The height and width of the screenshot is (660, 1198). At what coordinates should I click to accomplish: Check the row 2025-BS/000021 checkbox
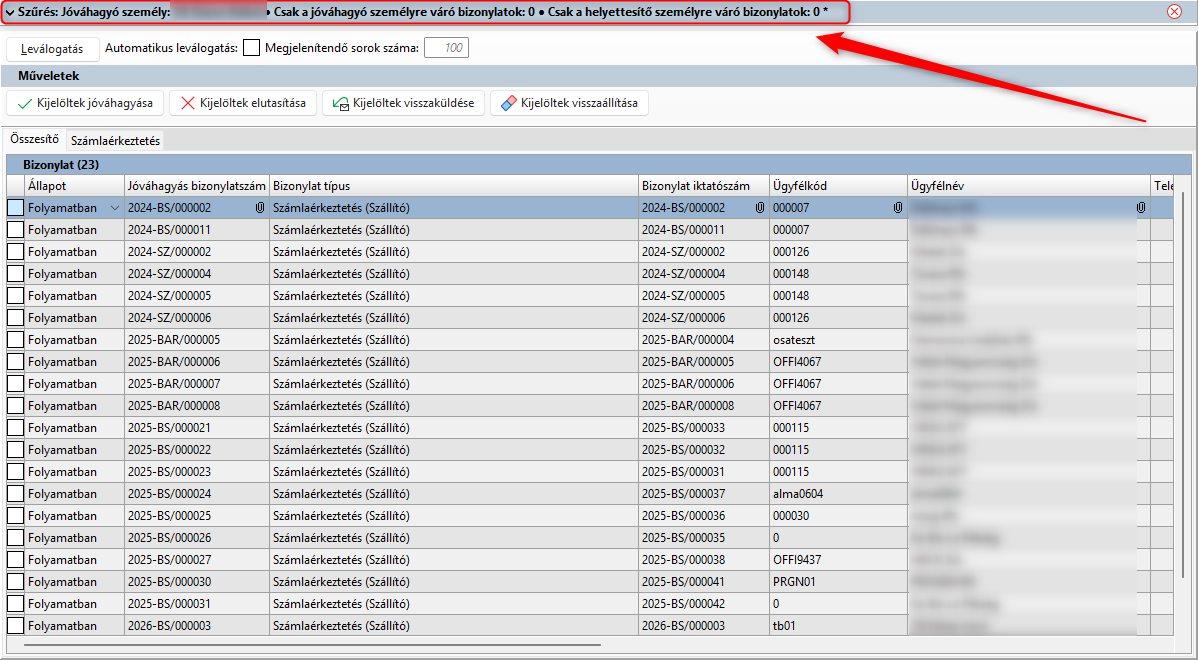coord(15,427)
